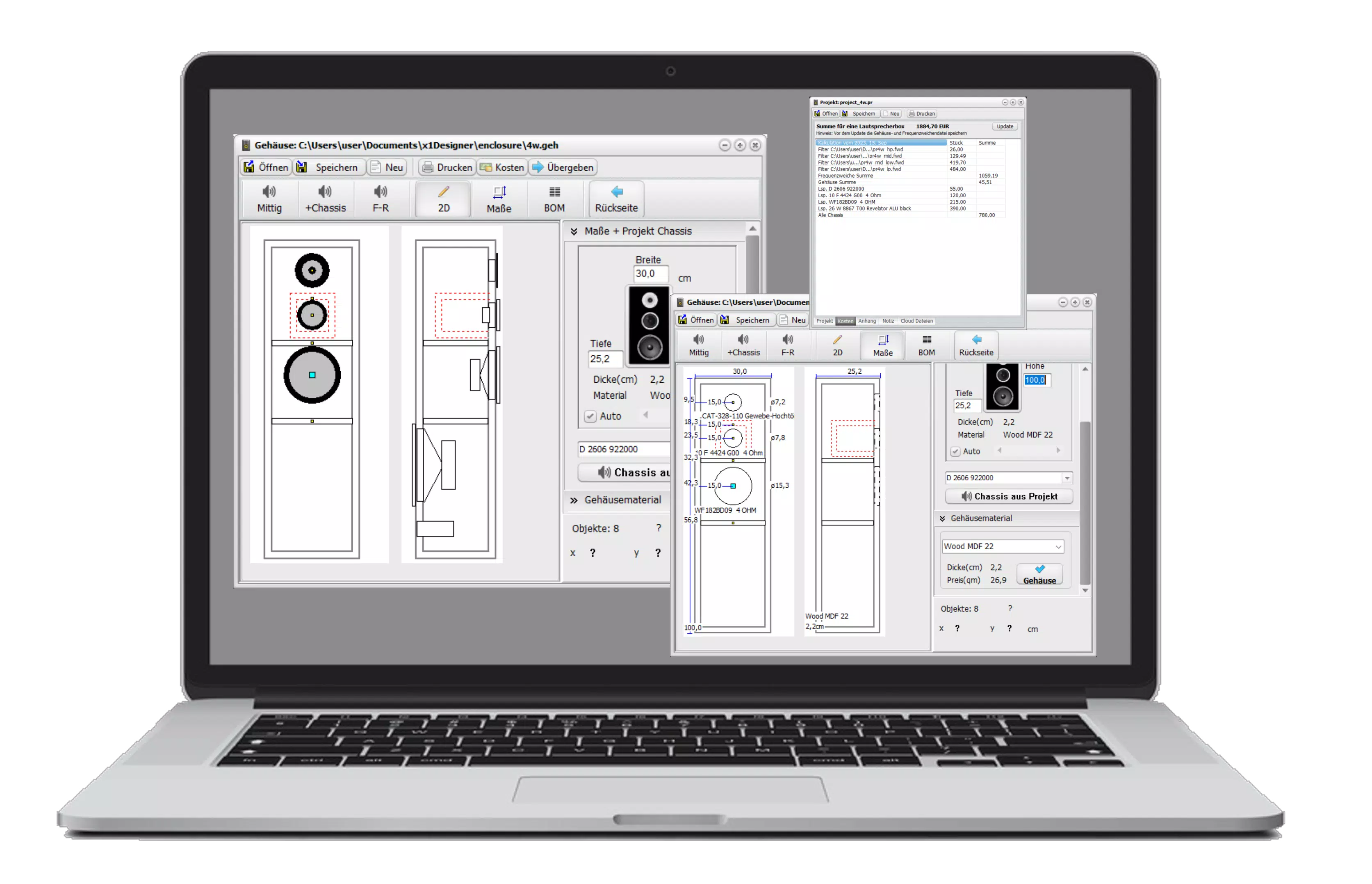
Task: Toggle the Auto checkbox in the front Gehäuse window
Action: click(955, 451)
